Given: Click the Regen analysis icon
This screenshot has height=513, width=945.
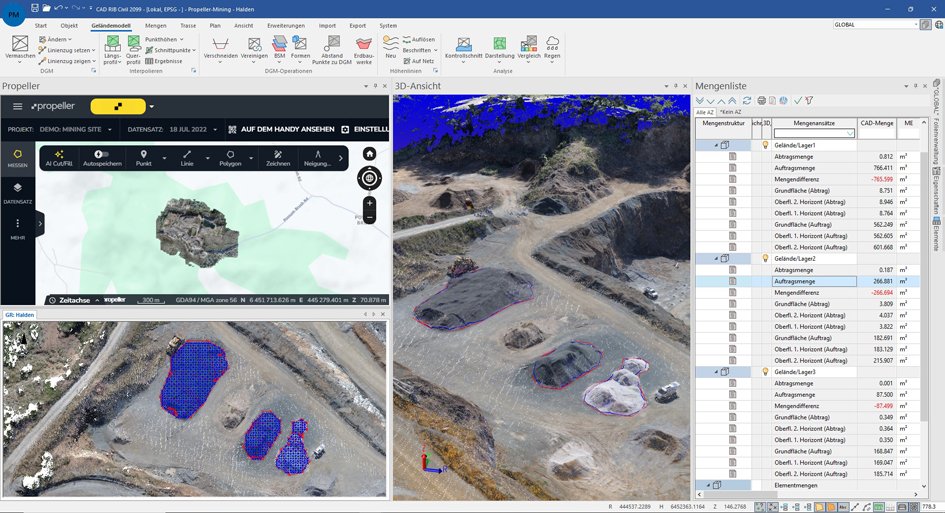Looking at the screenshot, I should click(x=552, y=48).
